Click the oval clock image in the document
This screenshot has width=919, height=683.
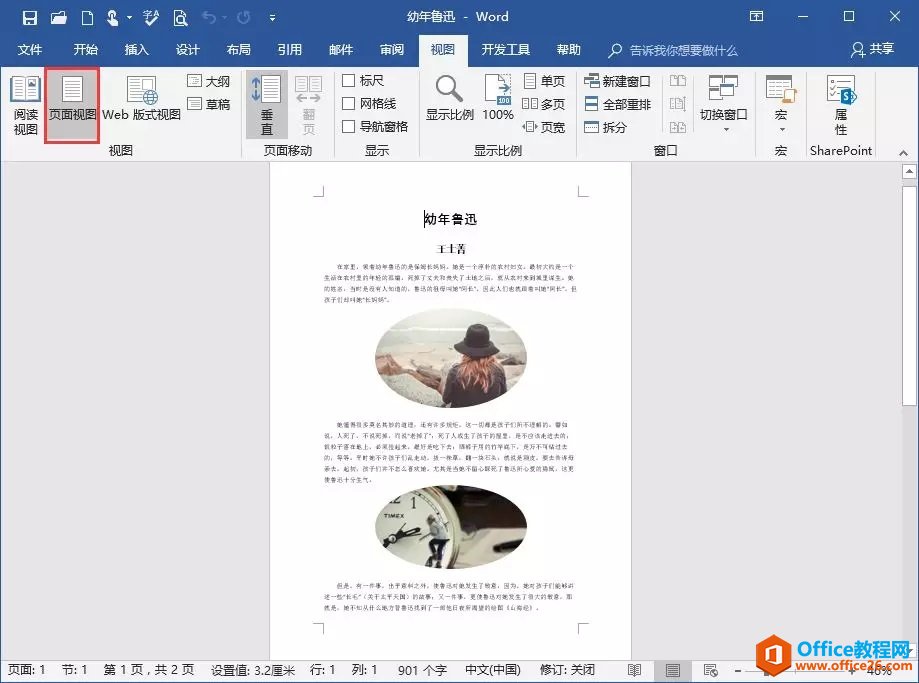(451, 527)
